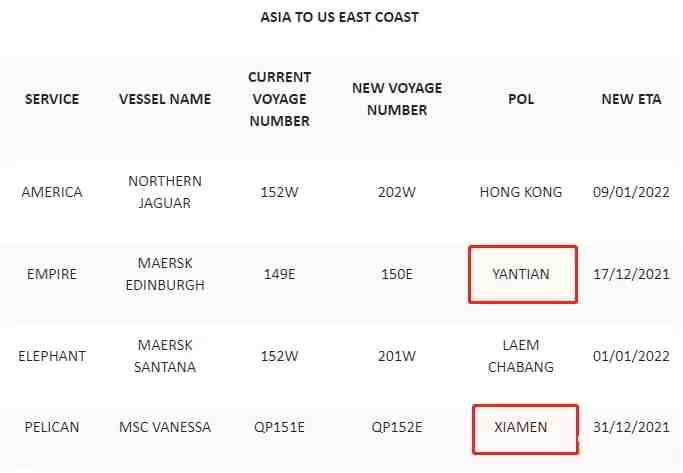683x473 pixels.
Task: Select the MAERSK EDINBURGH vessel cell
Action: [165, 274]
